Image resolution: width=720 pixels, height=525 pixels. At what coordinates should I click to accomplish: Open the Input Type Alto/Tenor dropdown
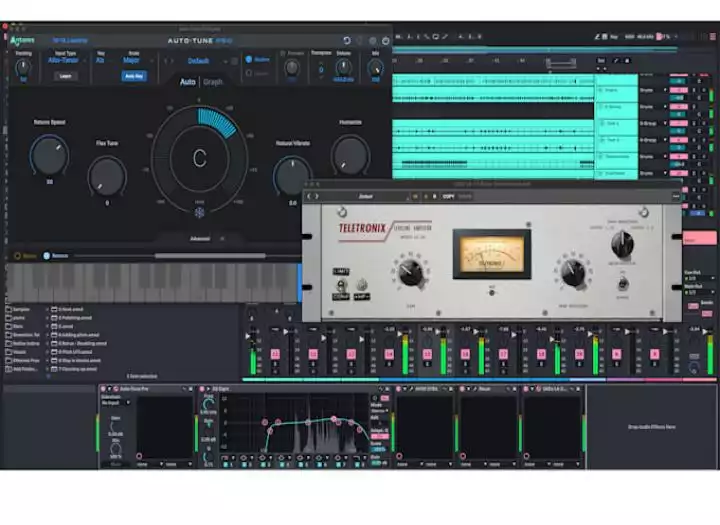tap(66, 60)
